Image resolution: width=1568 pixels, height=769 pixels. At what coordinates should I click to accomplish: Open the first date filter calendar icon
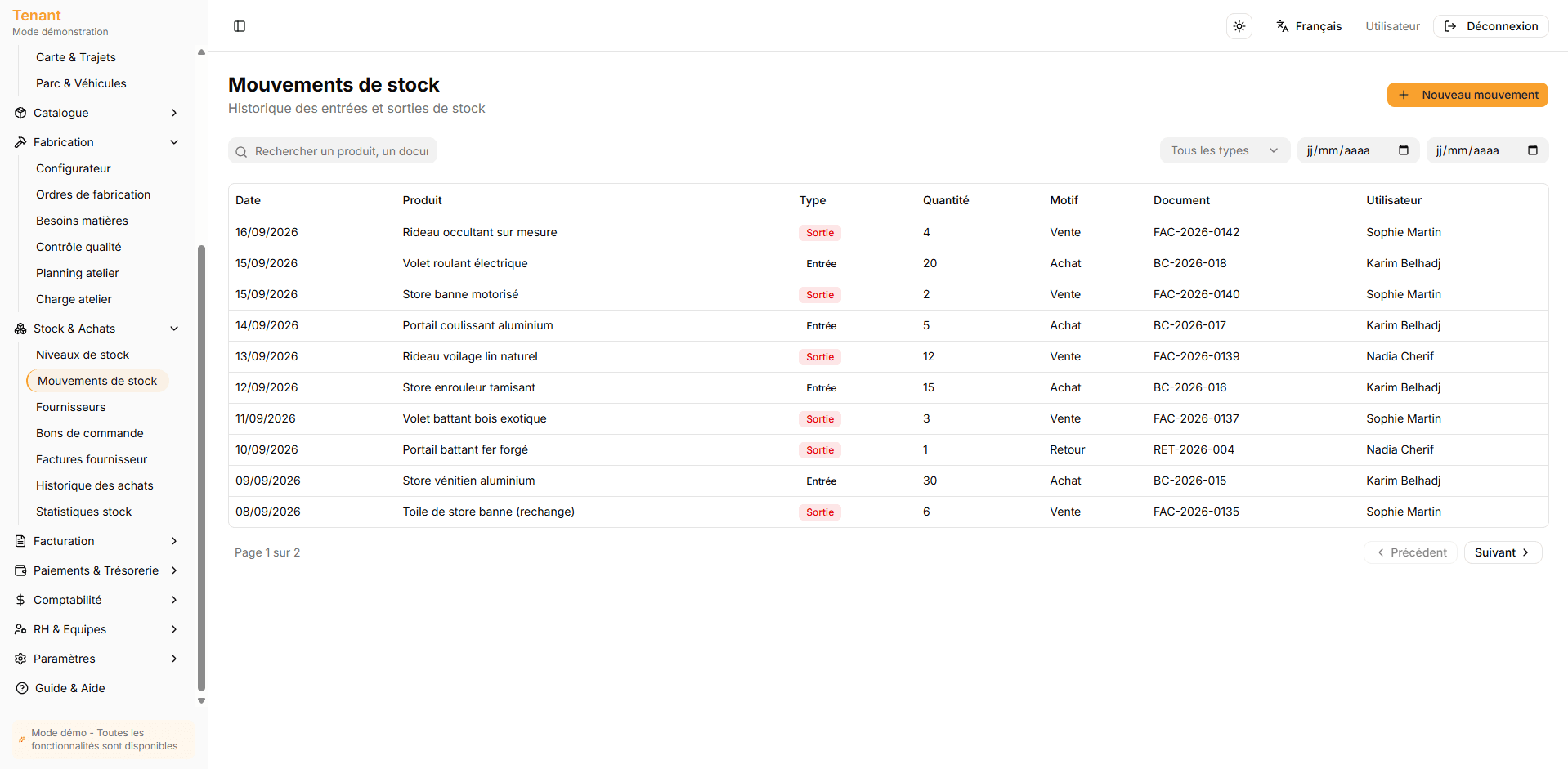(1404, 150)
